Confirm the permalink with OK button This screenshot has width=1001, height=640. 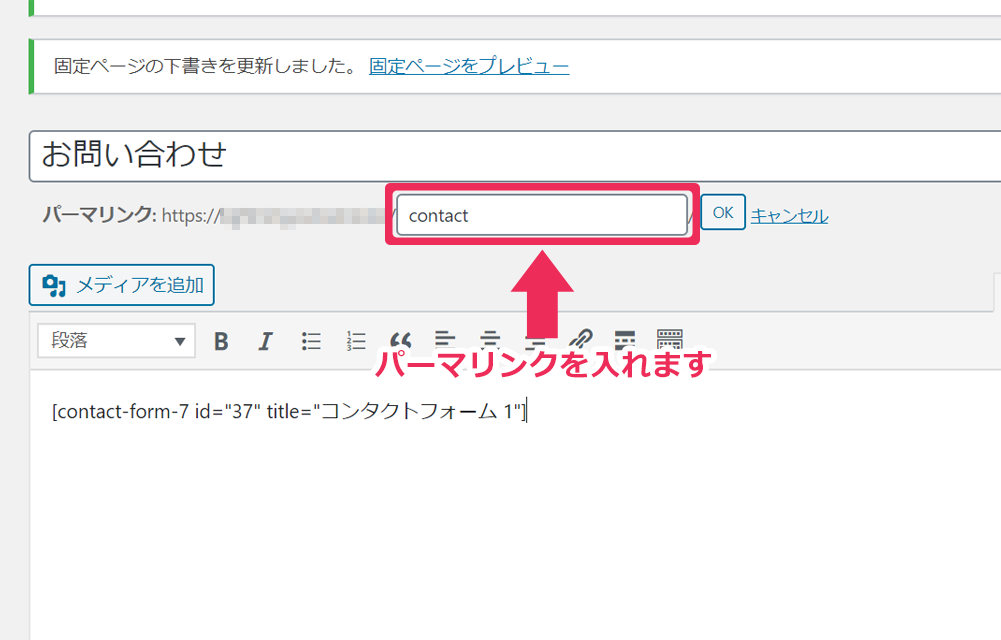pos(723,213)
